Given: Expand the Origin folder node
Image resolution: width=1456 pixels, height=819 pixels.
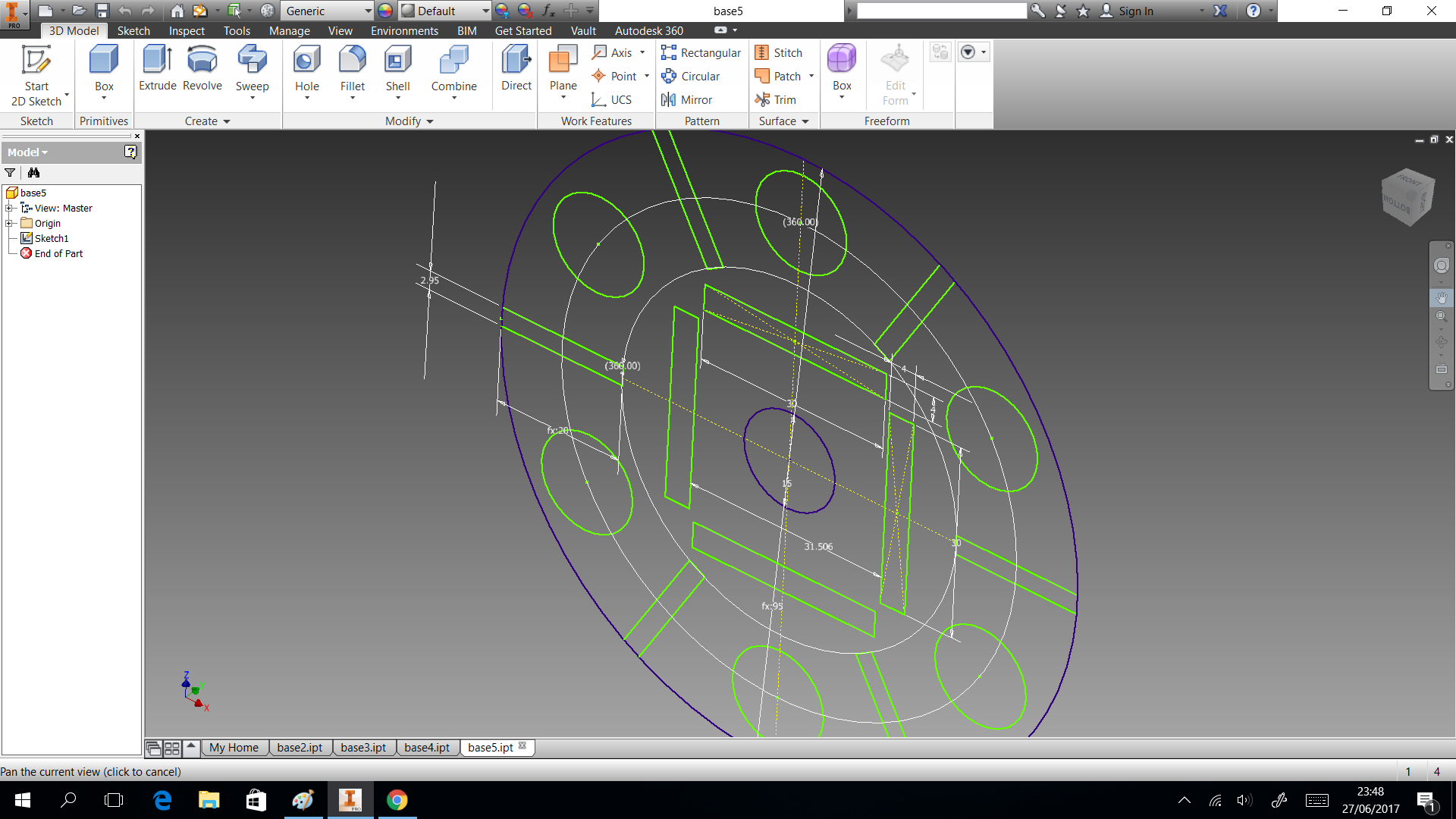Looking at the screenshot, I should coord(9,224).
